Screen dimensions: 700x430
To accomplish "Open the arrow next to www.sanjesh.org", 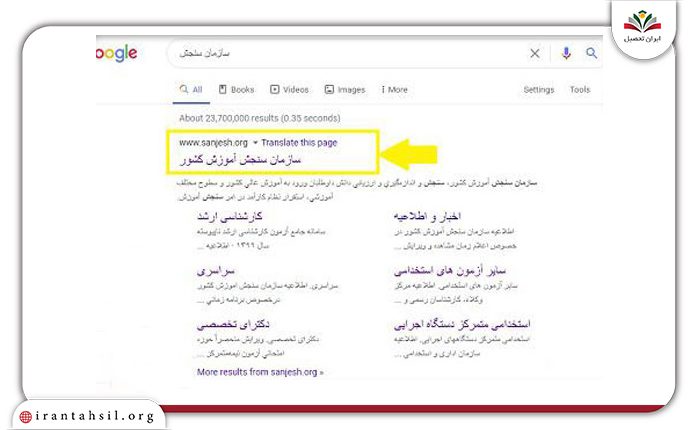I will (x=255, y=143).
